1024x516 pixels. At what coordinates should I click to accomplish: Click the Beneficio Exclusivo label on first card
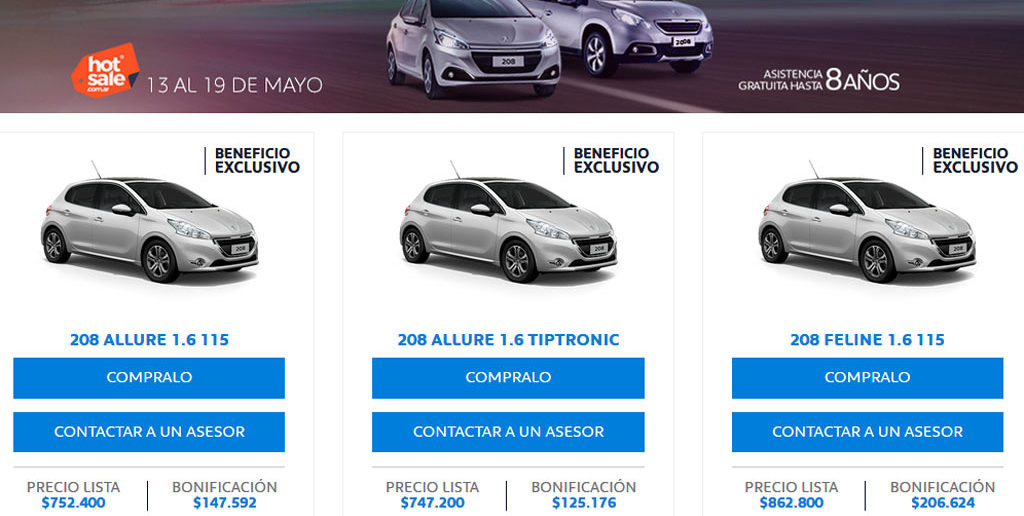(x=257, y=160)
